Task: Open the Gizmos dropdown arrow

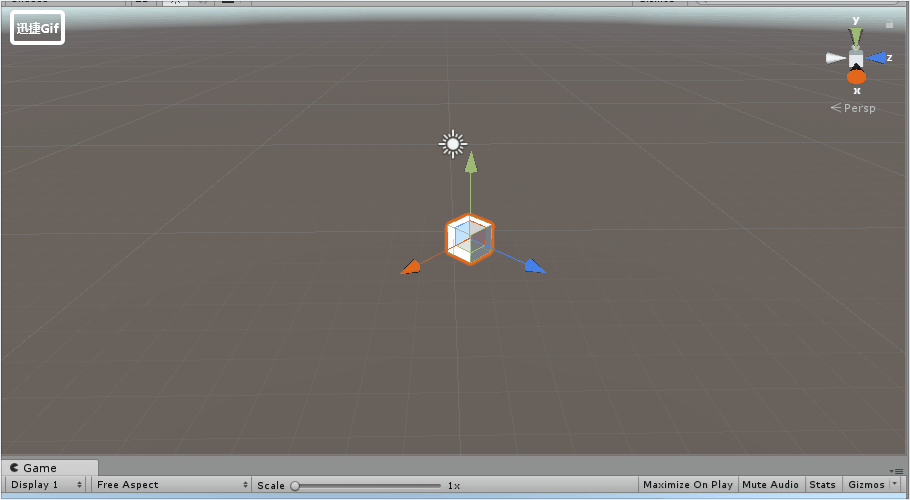Action: (x=894, y=483)
